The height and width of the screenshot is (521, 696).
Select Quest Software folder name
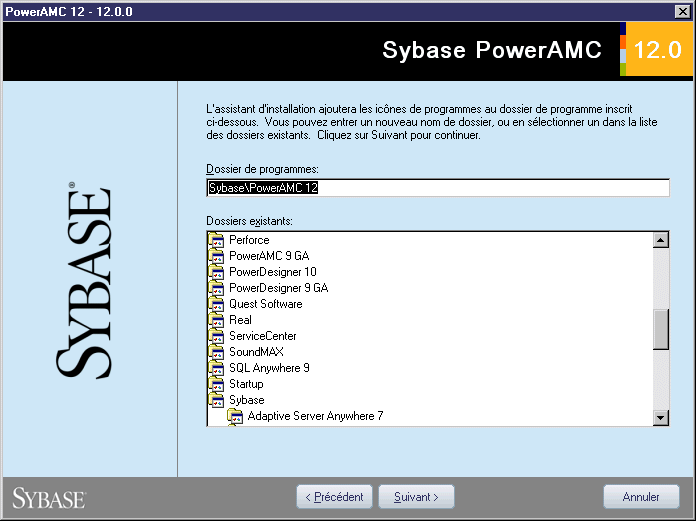(265, 304)
